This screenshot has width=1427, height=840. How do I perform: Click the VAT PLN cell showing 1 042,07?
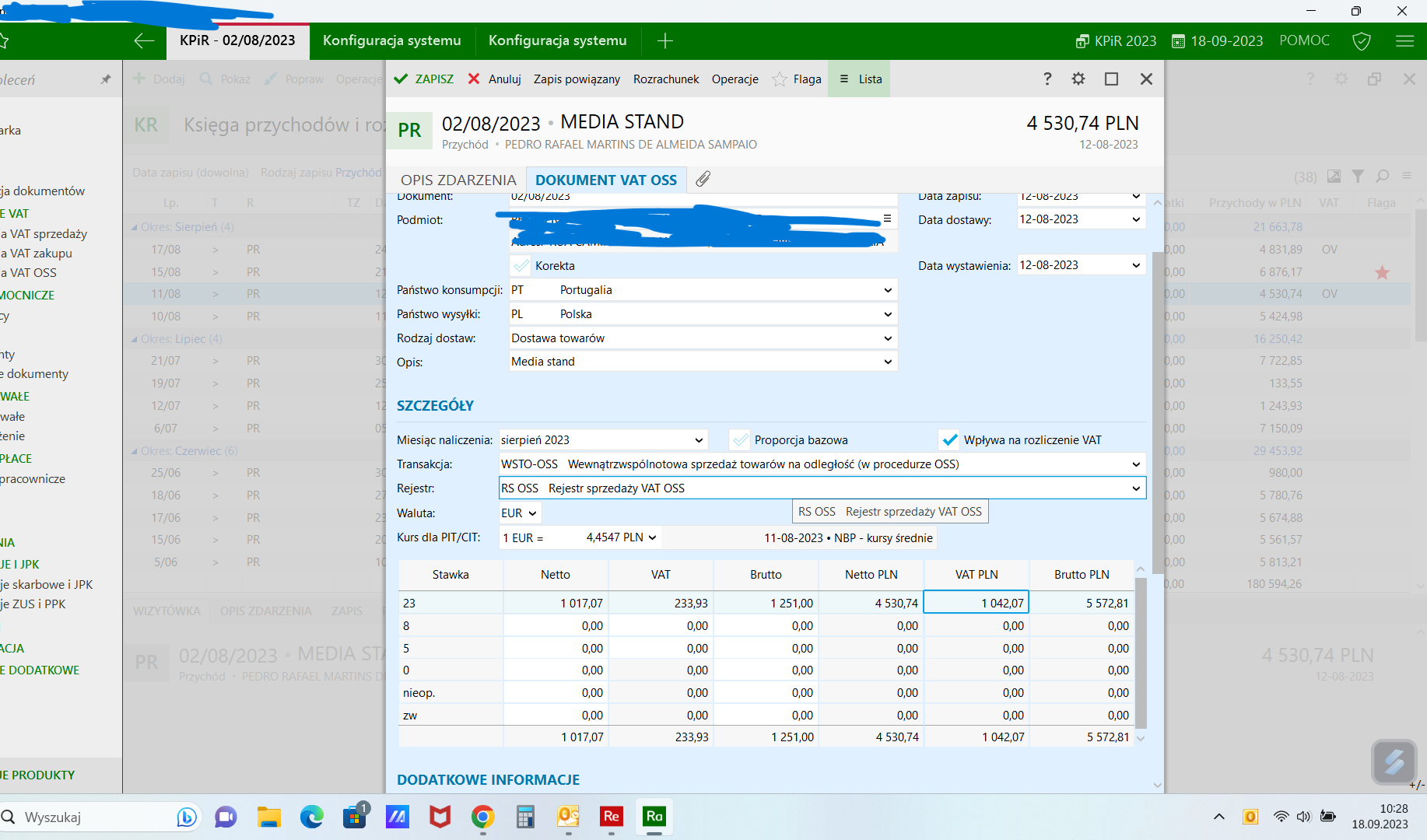[976, 603]
